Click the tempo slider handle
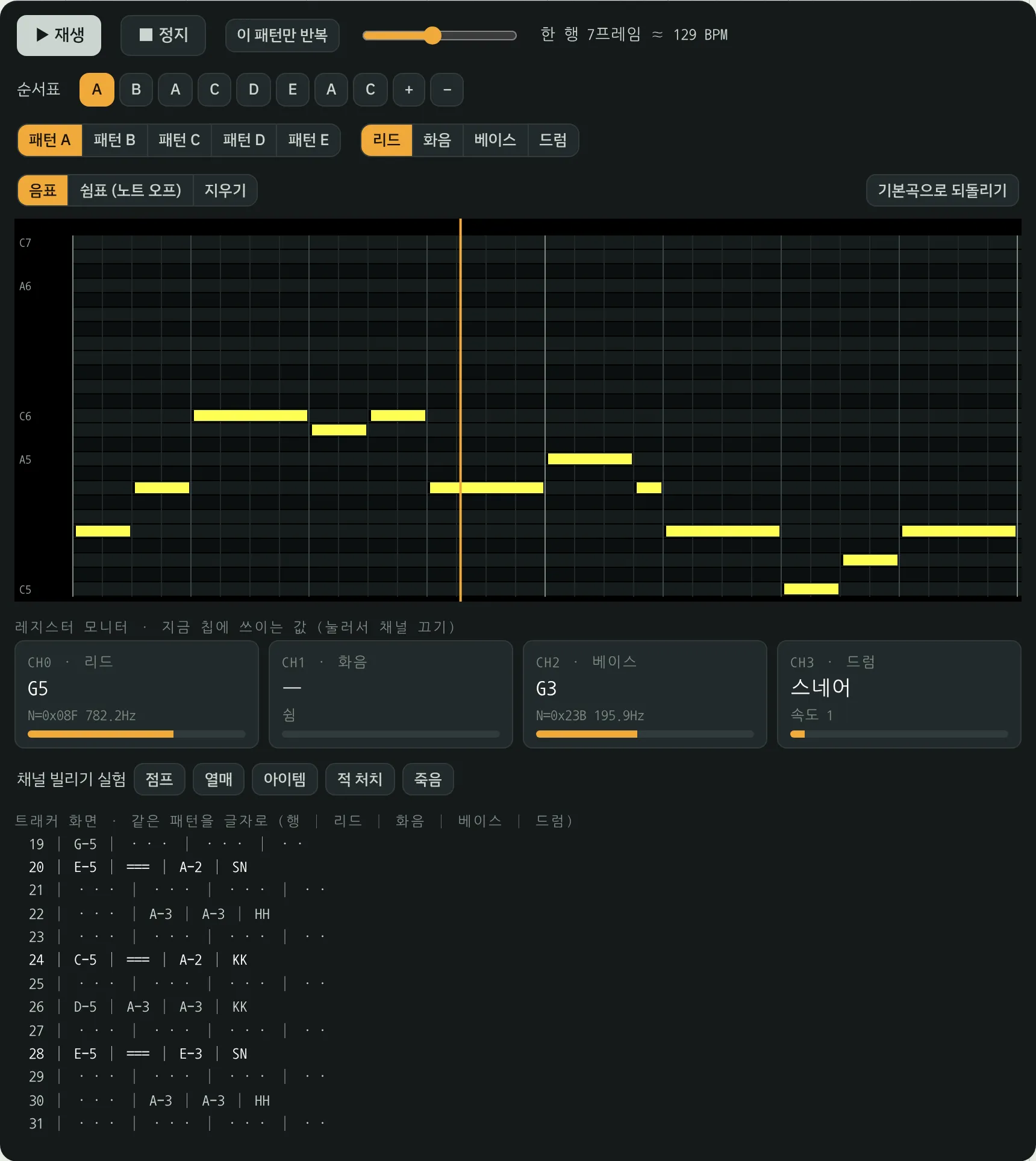The image size is (1036, 1161). pos(432,36)
